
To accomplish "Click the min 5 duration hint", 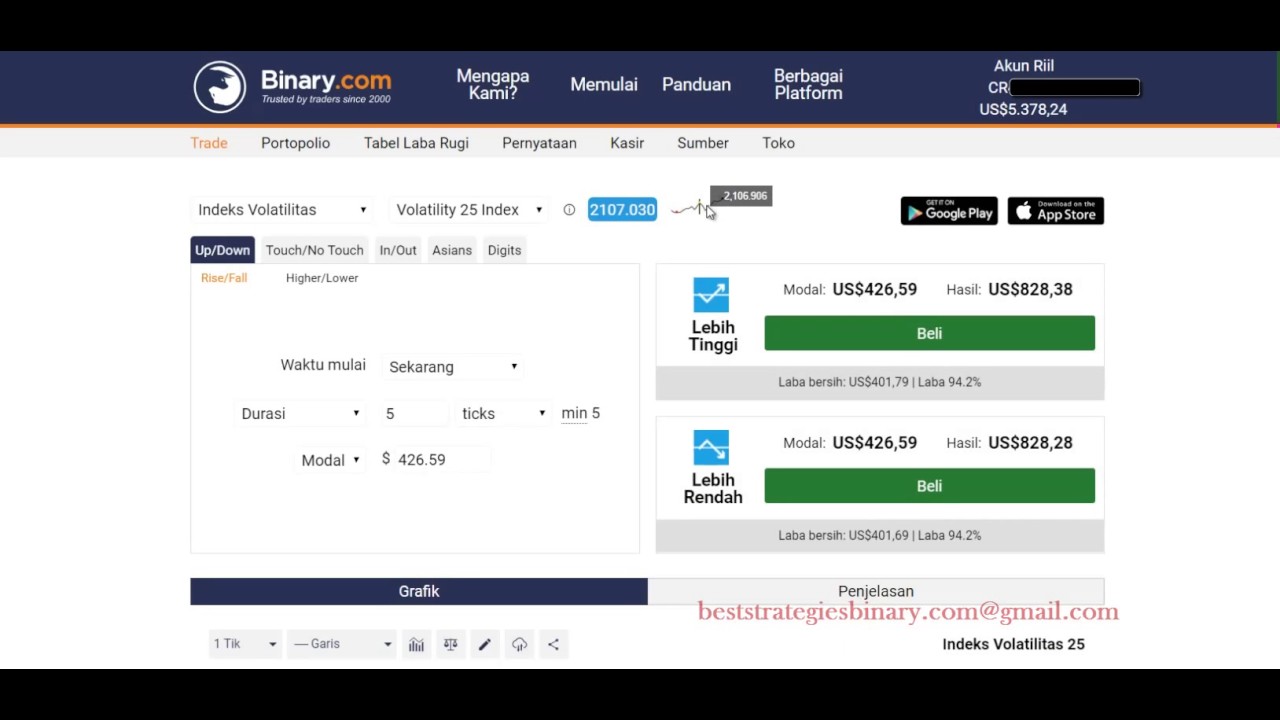I will point(581,413).
